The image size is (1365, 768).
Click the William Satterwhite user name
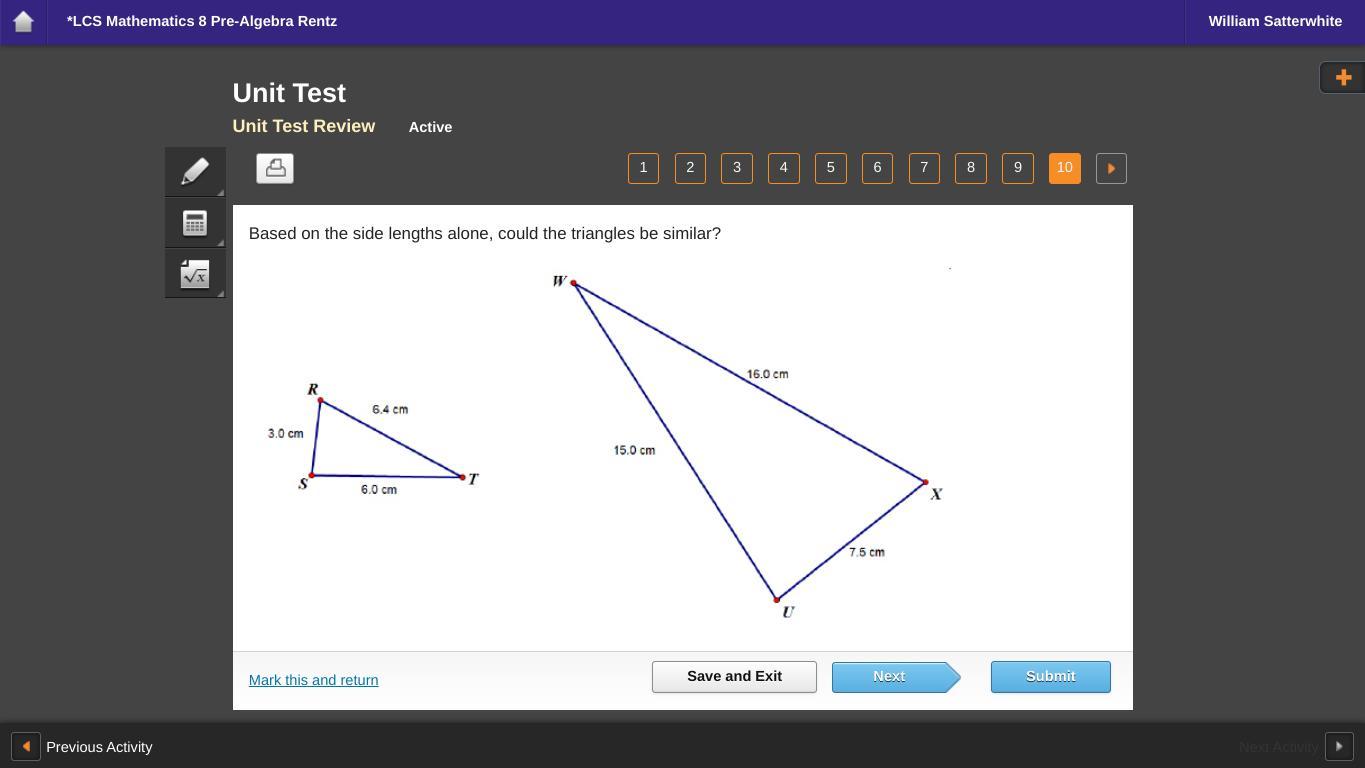click(1274, 21)
